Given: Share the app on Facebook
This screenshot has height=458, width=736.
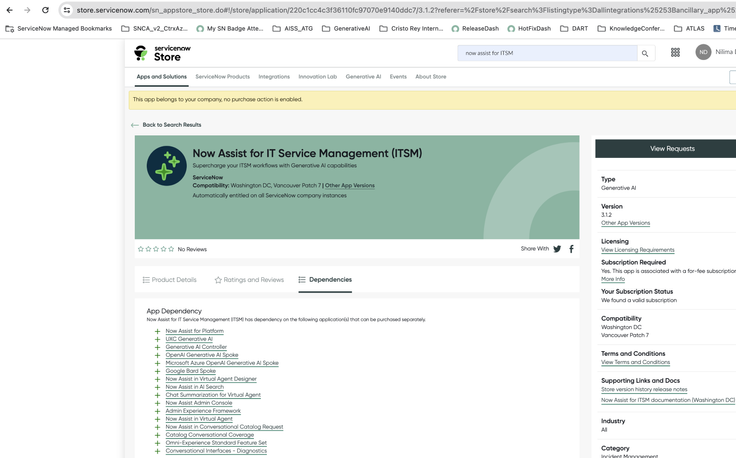Looking at the screenshot, I should coord(571,249).
